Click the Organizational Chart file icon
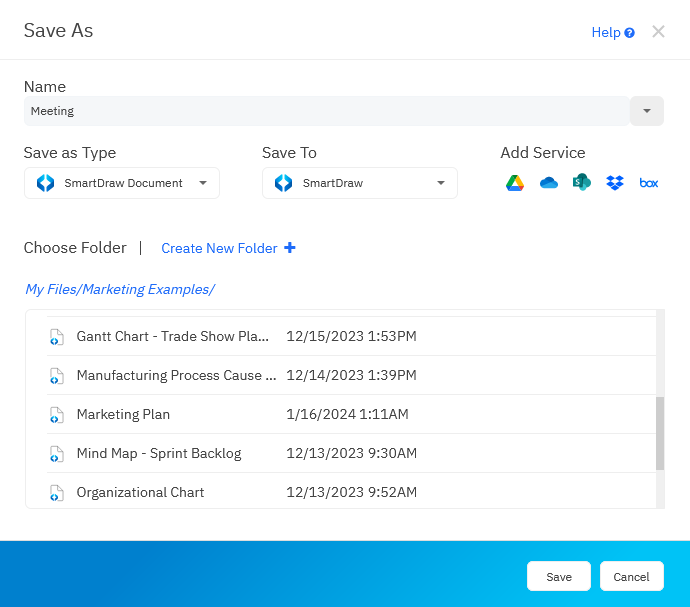690x607 pixels. (x=57, y=493)
